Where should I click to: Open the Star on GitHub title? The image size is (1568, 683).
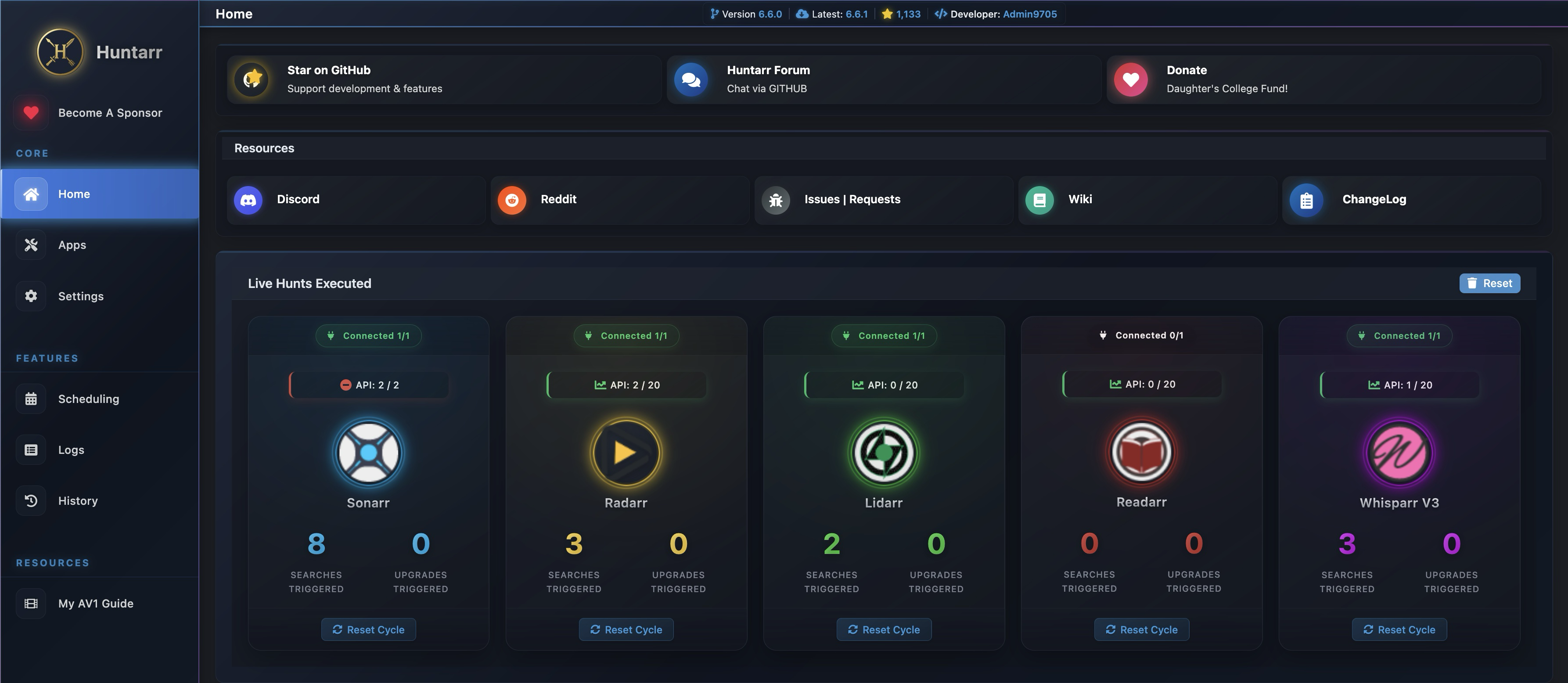tap(329, 70)
